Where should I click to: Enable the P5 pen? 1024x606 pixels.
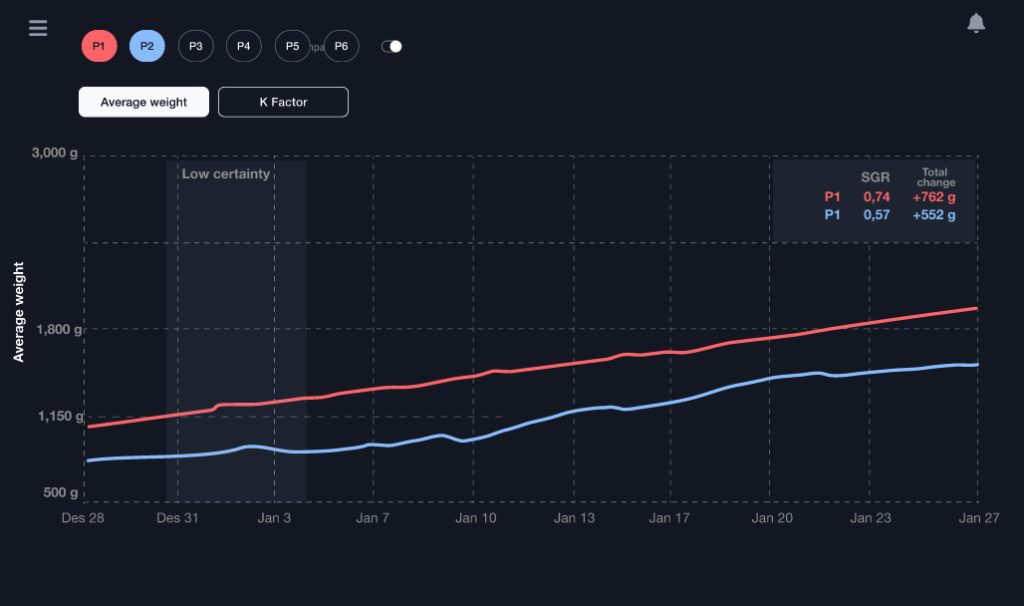(x=292, y=46)
